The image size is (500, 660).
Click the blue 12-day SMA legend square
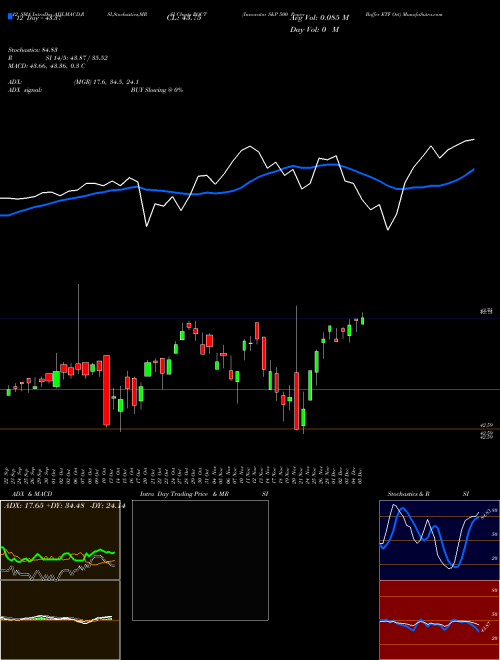click(x=10, y=16)
